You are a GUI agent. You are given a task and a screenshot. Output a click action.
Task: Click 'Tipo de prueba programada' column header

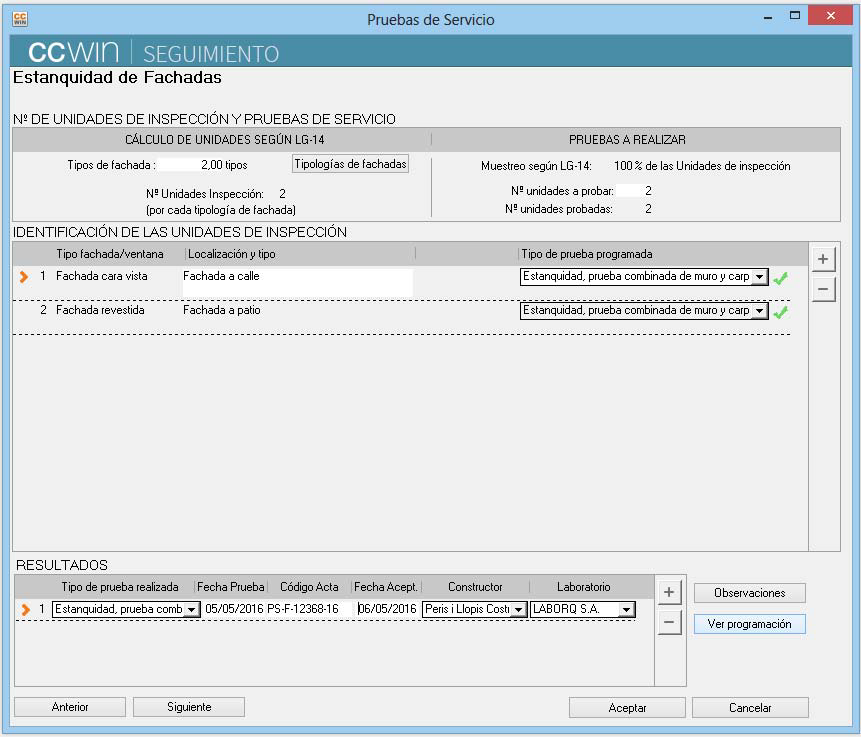[x=586, y=254]
